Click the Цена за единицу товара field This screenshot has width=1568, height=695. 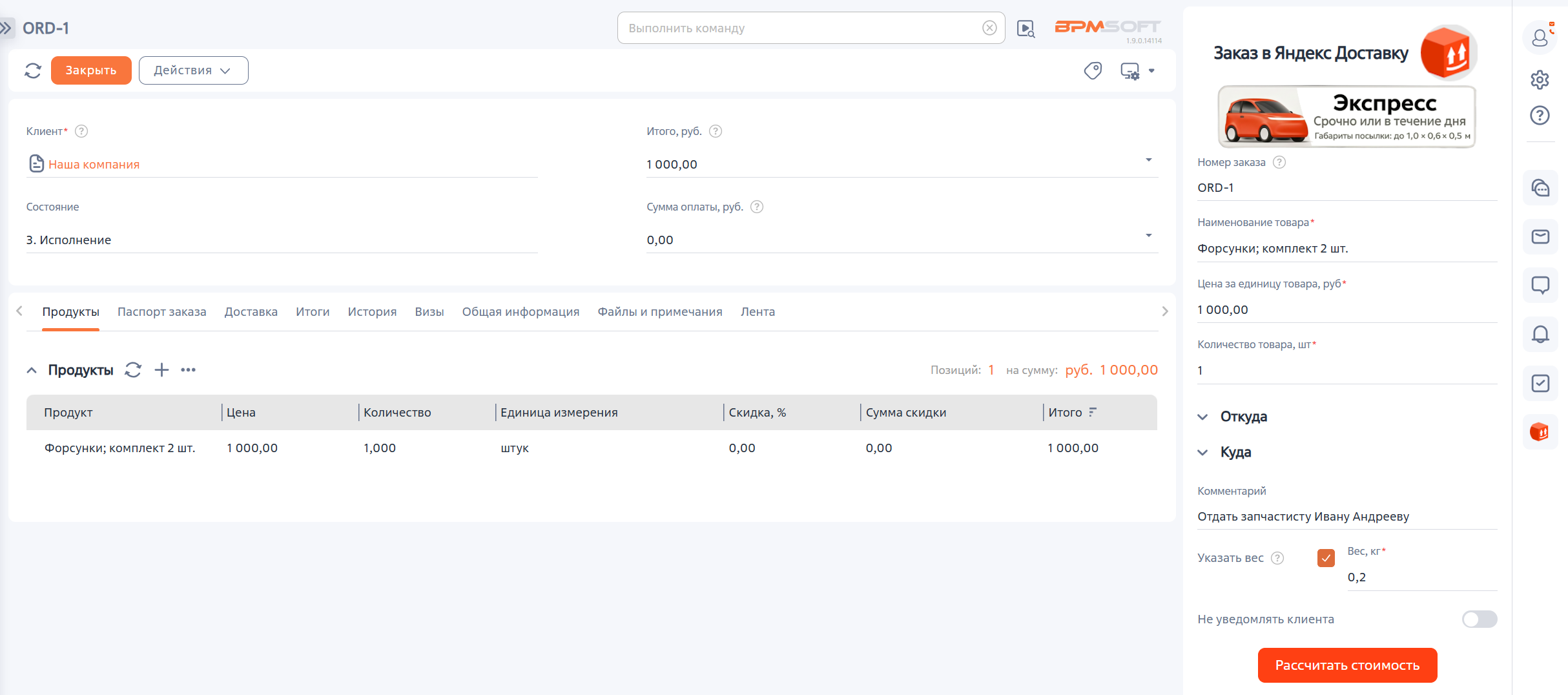click(1347, 310)
